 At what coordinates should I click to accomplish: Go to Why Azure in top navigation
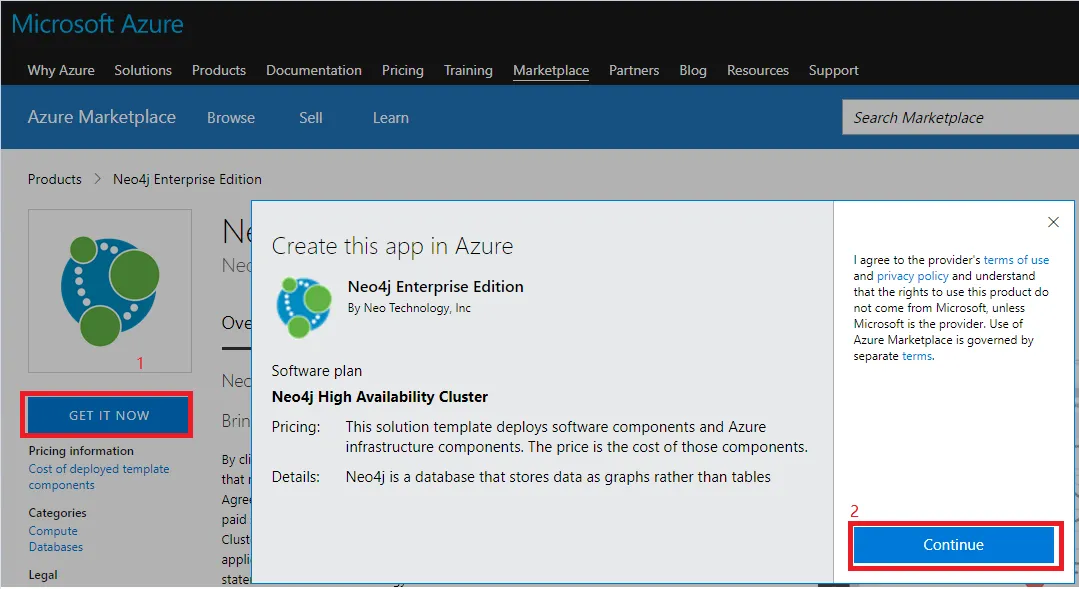[x=61, y=70]
